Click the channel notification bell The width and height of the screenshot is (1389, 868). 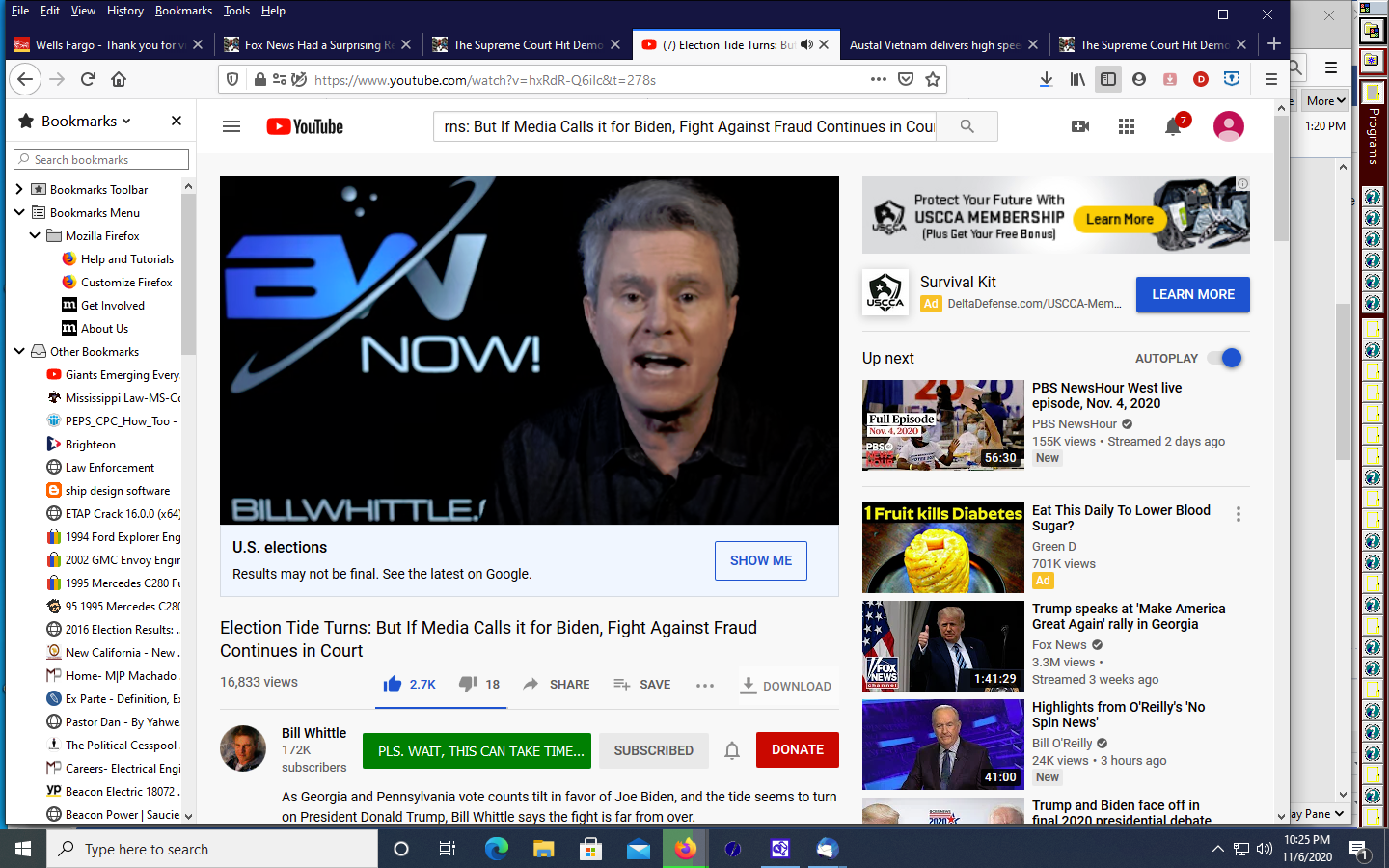click(x=732, y=750)
